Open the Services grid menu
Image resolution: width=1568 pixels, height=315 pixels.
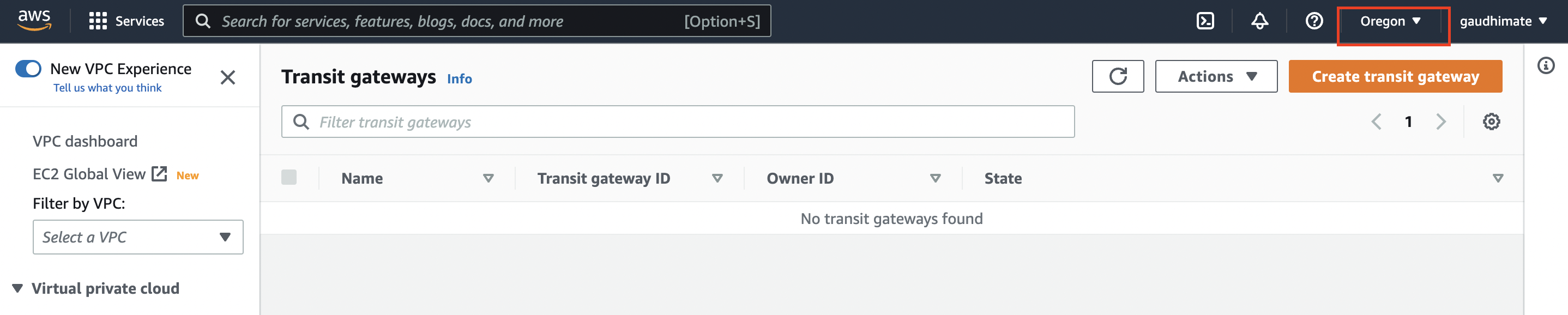point(126,21)
